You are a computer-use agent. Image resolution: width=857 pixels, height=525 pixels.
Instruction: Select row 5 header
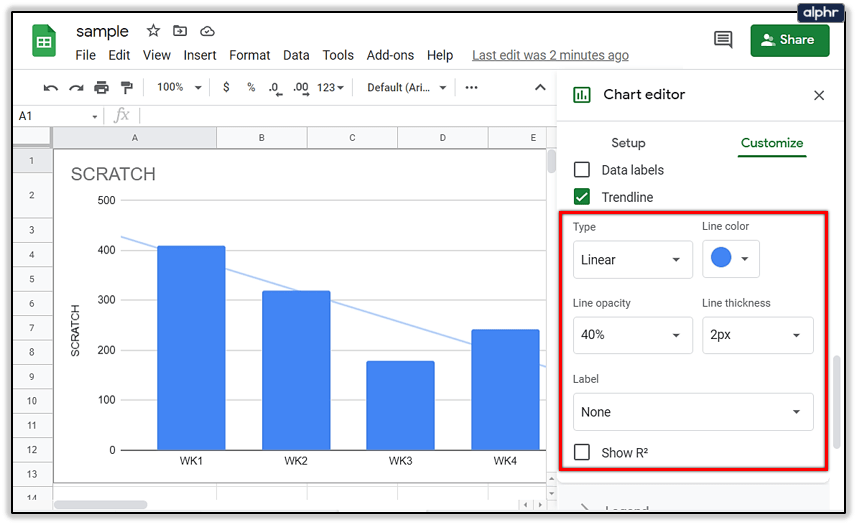pos(32,279)
